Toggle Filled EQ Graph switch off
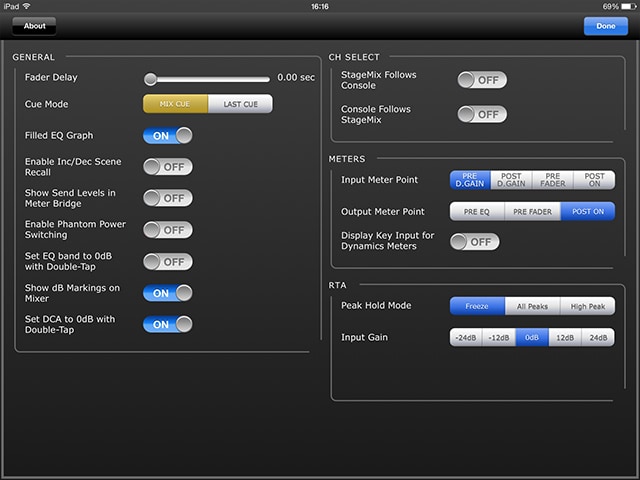The height and width of the screenshot is (480, 640). pyautogui.click(x=167, y=135)
